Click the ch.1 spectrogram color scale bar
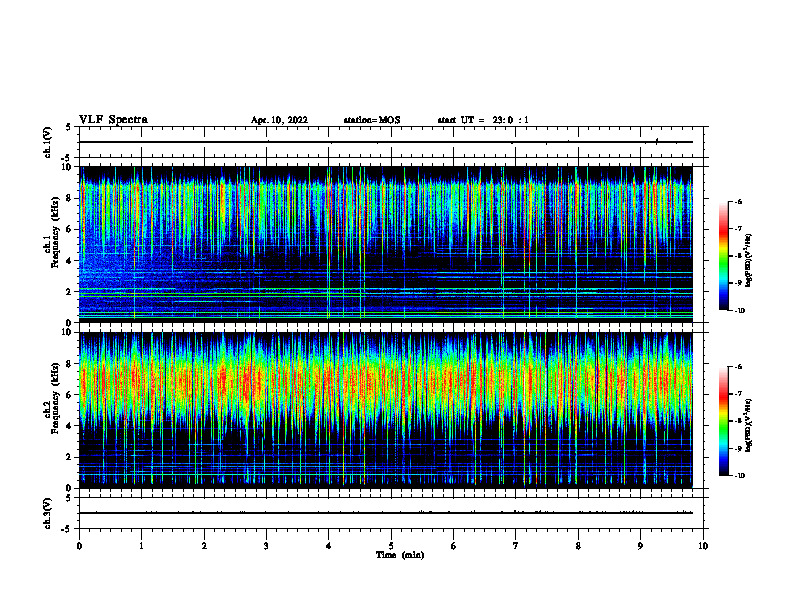Viewport: 792px width, 612px height. [x=723, y=256]
